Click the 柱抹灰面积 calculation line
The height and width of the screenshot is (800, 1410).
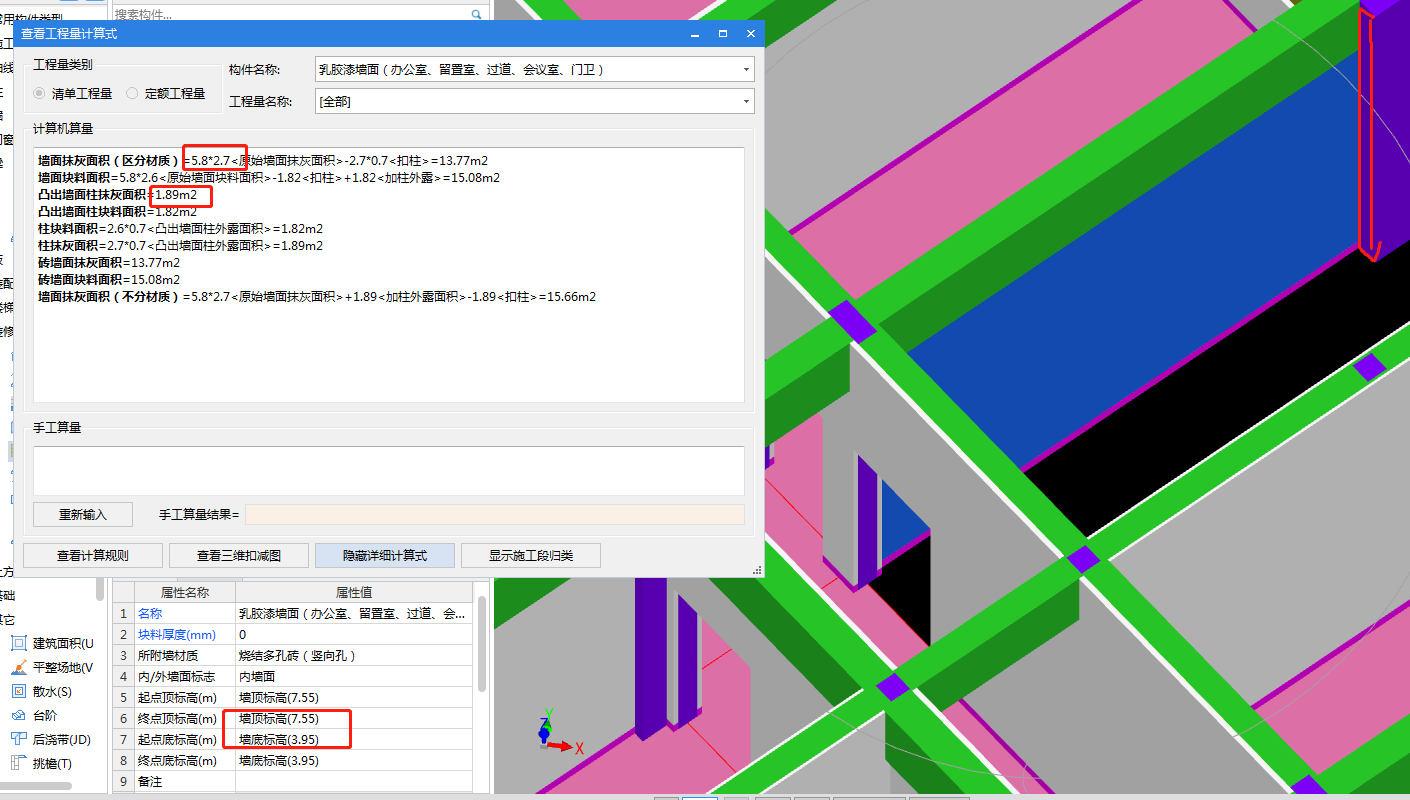[180, 245]
